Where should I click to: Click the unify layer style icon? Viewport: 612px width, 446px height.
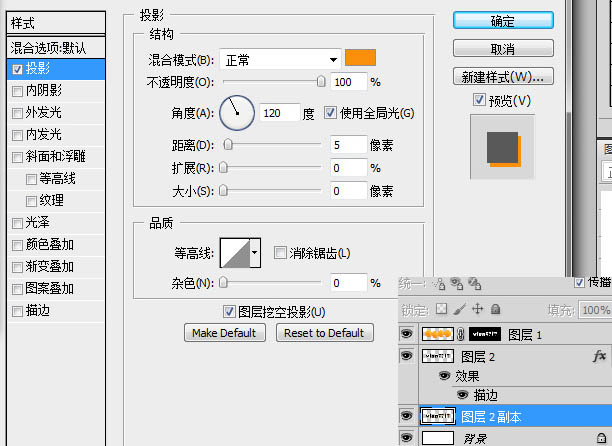click(x=474, y=284)
